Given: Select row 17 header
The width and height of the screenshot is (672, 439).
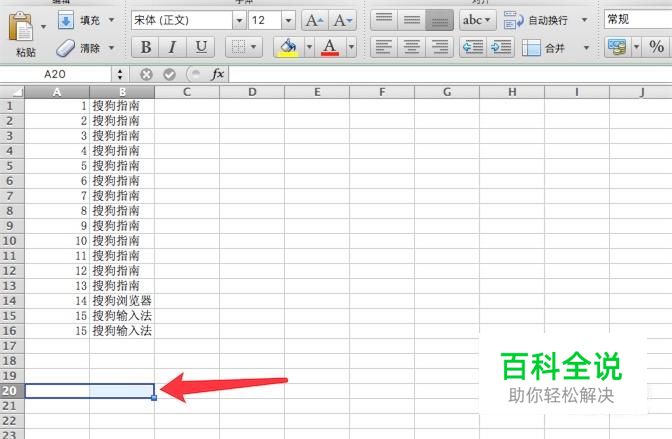Looking at the screenshot, I should tap(12, 346).
